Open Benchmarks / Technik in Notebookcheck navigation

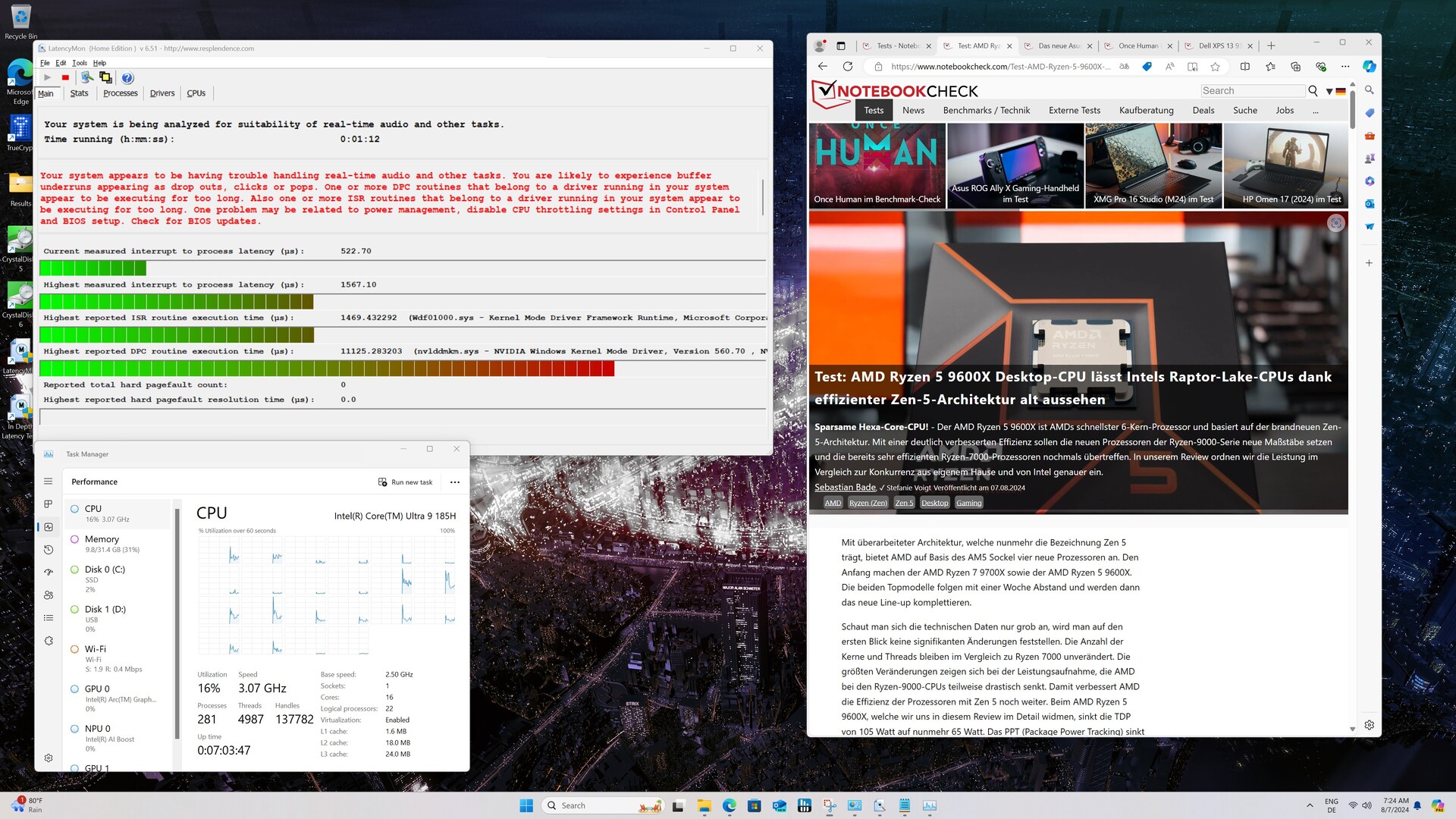click(x=986, y=111)
